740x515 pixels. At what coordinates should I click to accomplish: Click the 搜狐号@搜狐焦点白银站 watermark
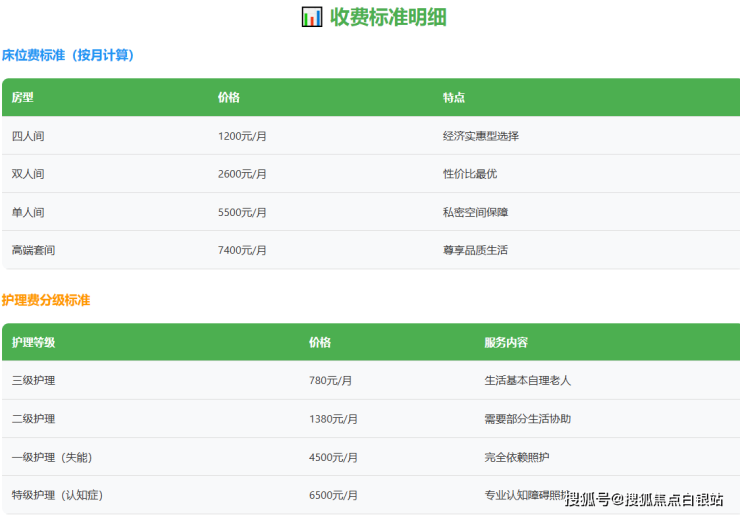click(644, 499)
